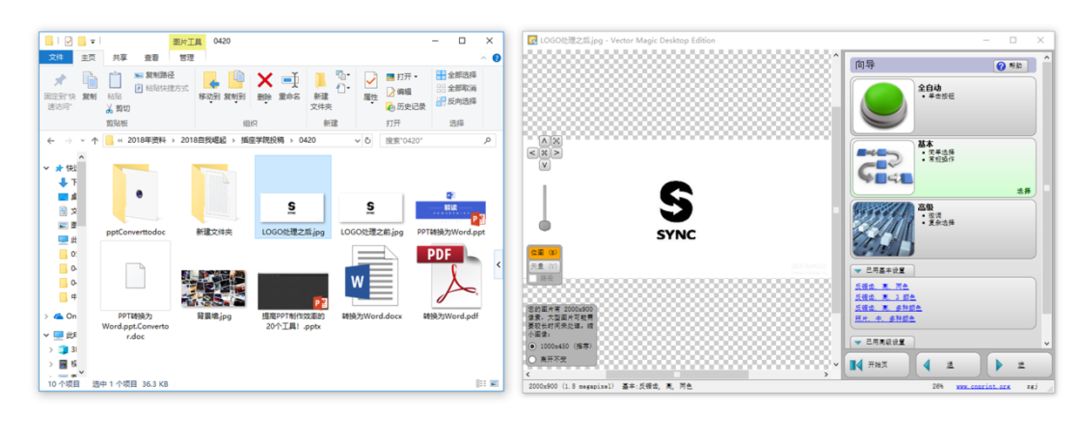The height and width of the screenshot is (441, 1080).
Task: Click the search magnifier icon in Explorer
Action: click(x=488, y=141)
